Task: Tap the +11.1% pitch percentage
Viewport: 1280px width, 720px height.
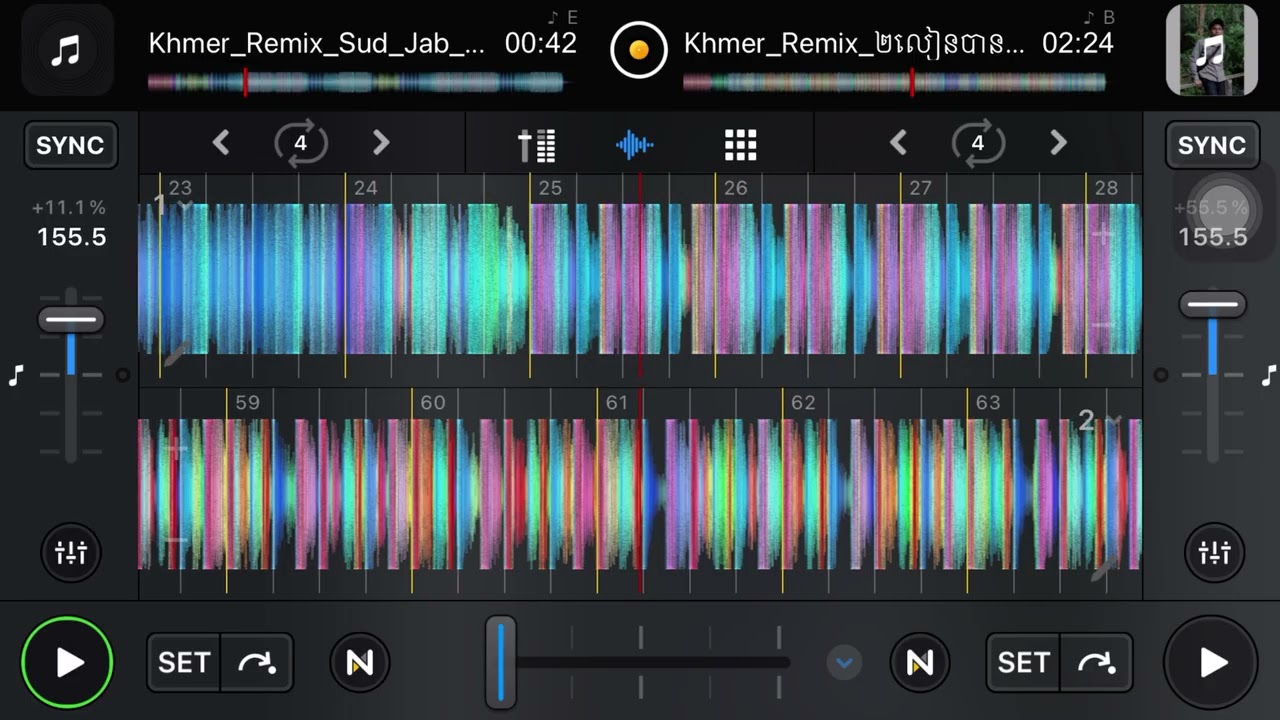Action: [69, 208]
